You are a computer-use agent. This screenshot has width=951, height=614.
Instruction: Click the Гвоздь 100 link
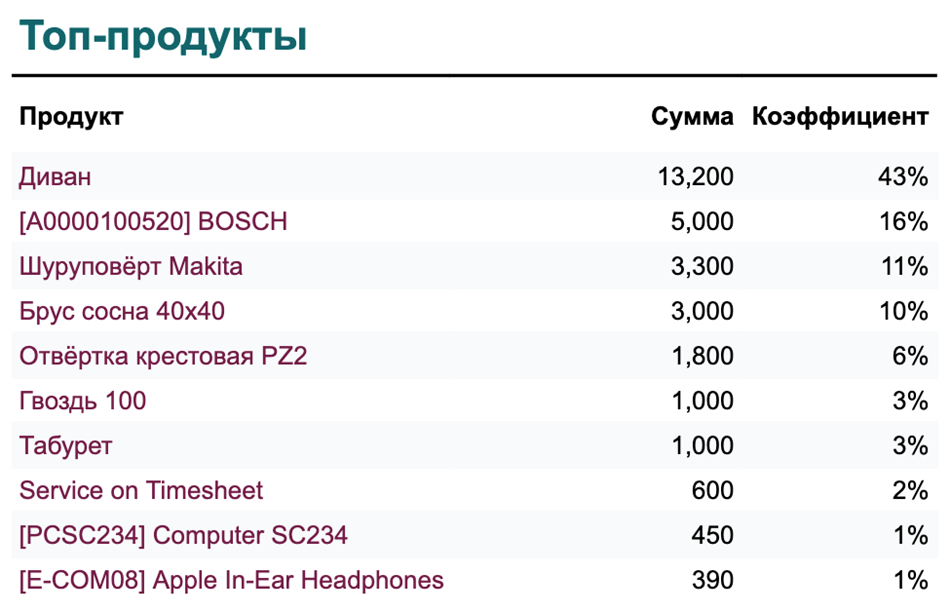point(83,401)
